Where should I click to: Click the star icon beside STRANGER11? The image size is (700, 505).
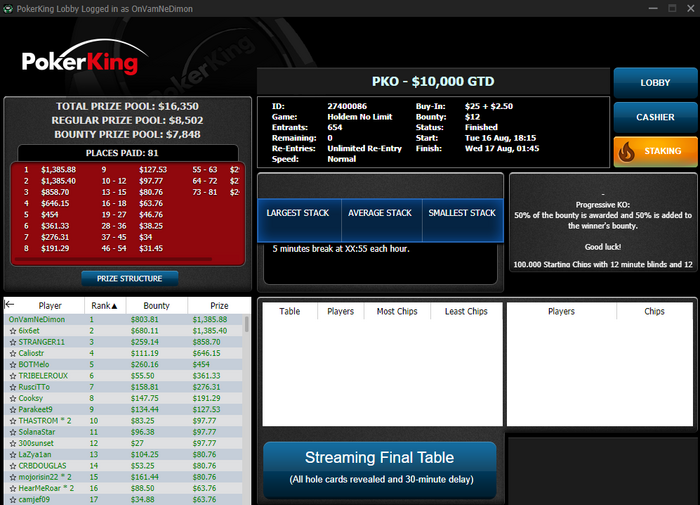[12, 342]
